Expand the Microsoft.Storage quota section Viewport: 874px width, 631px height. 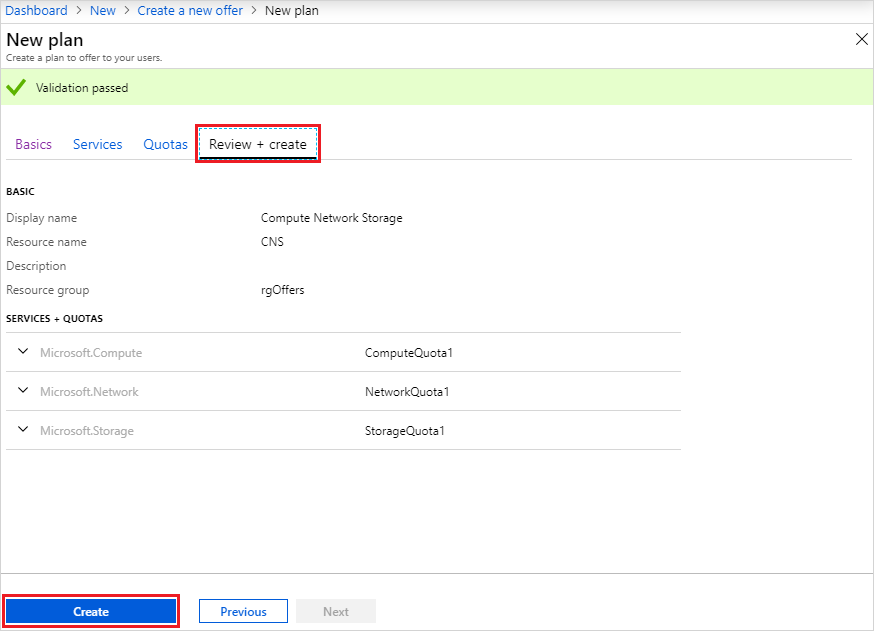(22, 429)
